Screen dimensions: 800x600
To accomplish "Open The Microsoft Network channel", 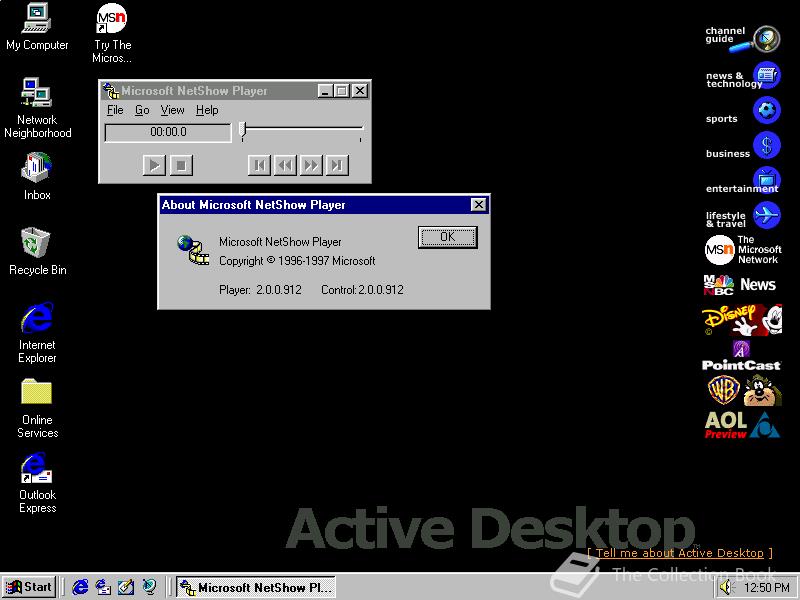I will coord(742,249).
